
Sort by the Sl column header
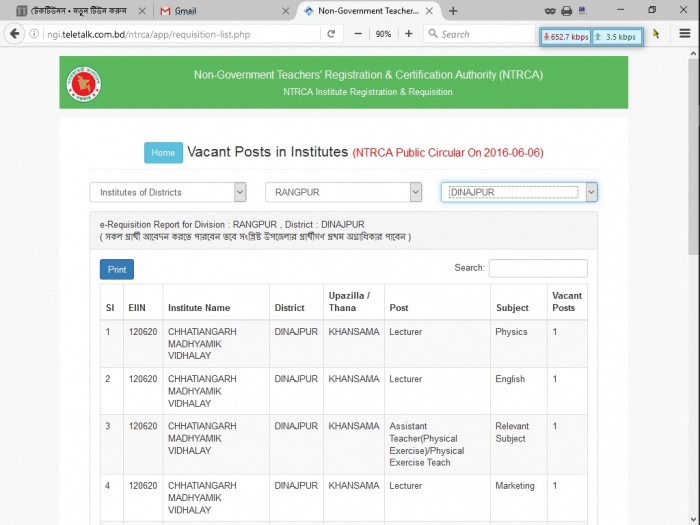112,302
